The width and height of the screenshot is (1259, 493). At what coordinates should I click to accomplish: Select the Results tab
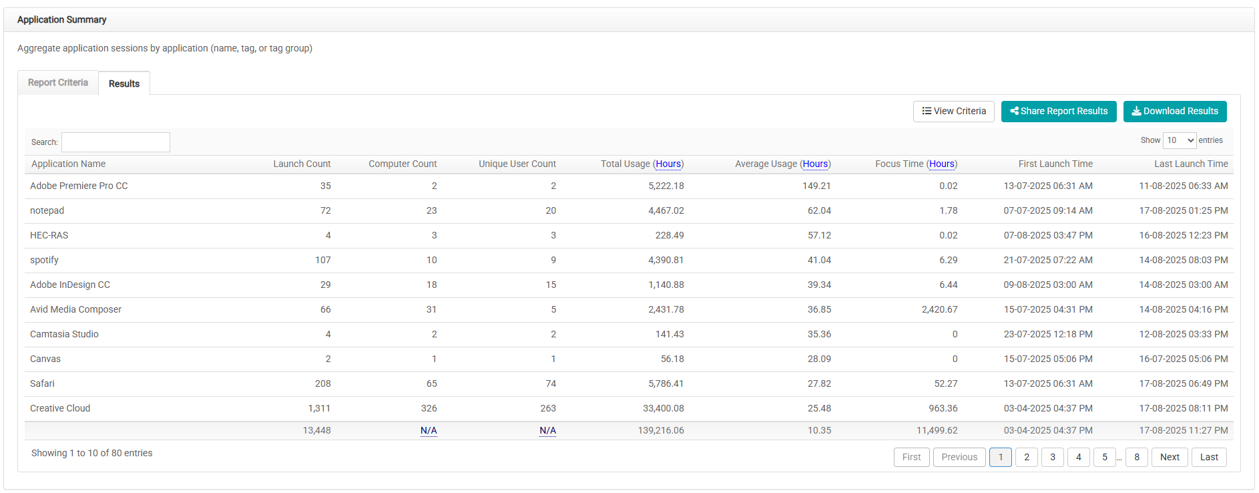(124, 84)
